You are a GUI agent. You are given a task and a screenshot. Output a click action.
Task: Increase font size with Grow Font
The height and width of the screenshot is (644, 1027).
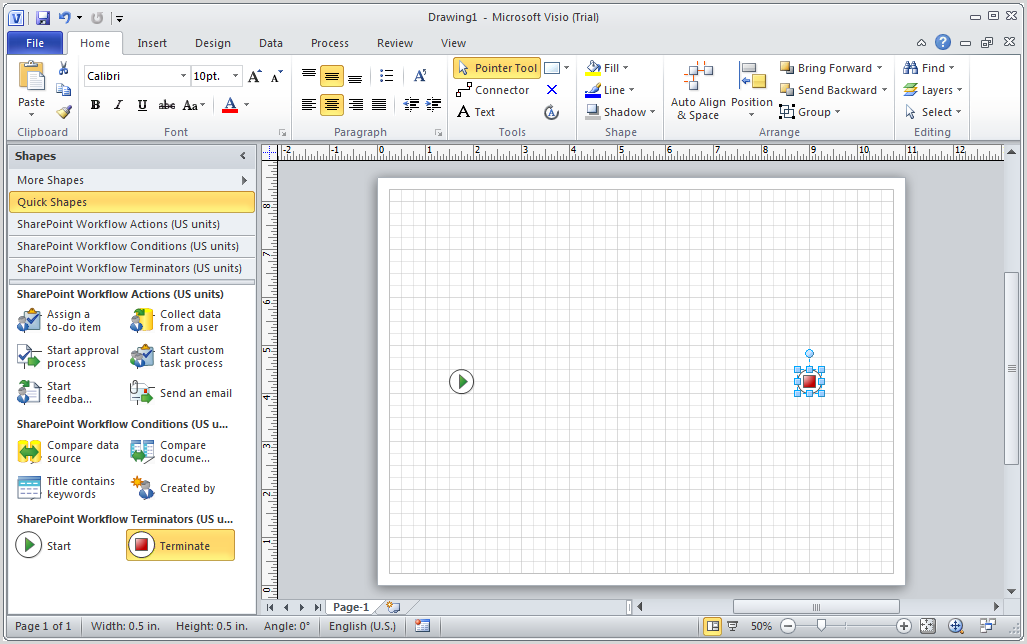tap(255, 76)
